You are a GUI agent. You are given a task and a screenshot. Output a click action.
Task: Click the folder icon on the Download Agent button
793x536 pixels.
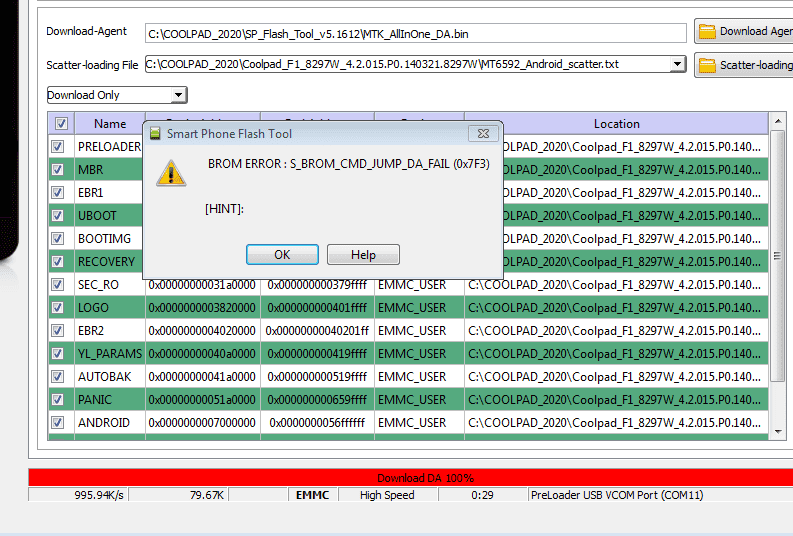coord(707,31)
